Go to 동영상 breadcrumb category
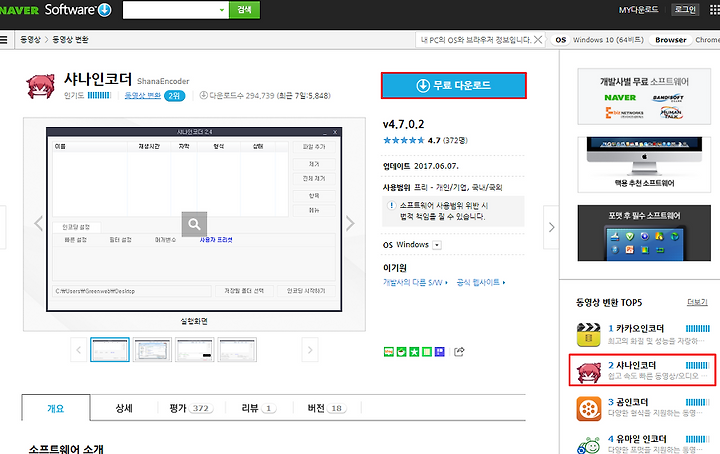Image resolution: width=720 pixels, height=454 pixels. point(30,40)
